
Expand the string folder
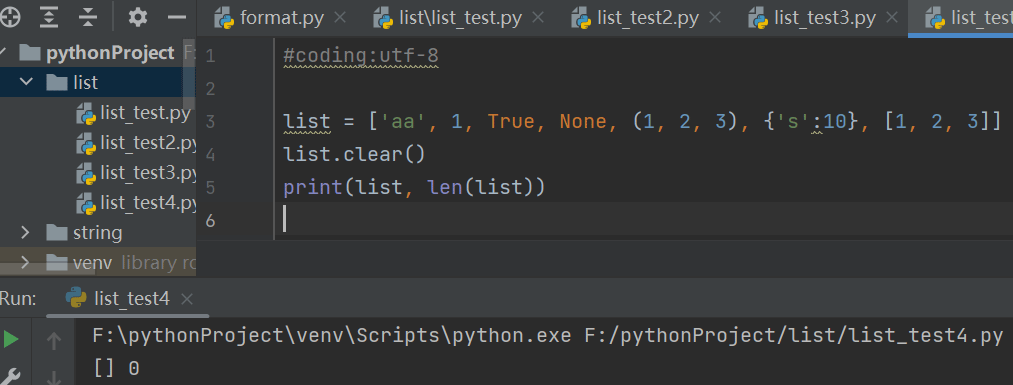pyautogui.click(x=25, y=232)
